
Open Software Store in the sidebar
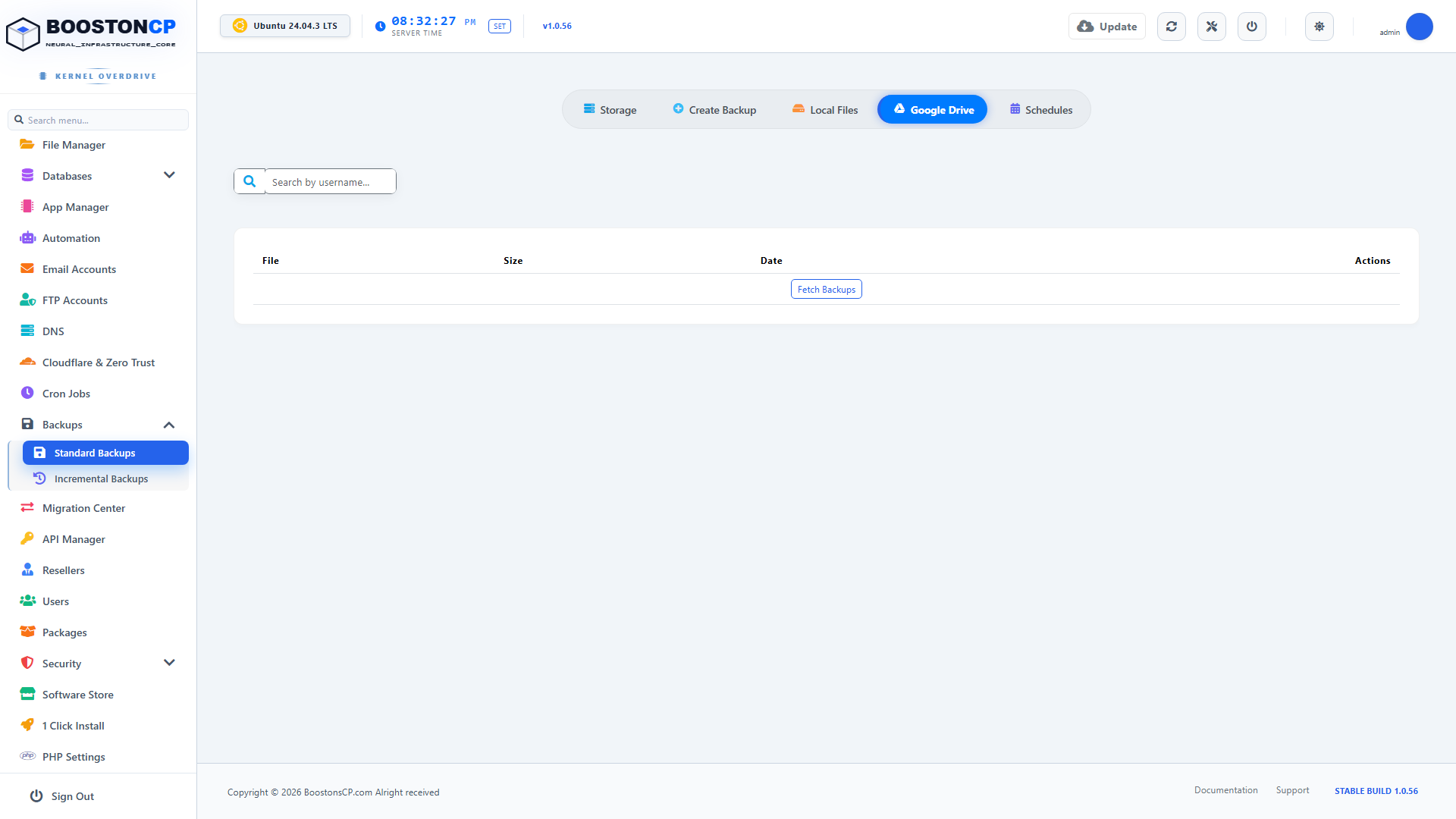(99, 695)
